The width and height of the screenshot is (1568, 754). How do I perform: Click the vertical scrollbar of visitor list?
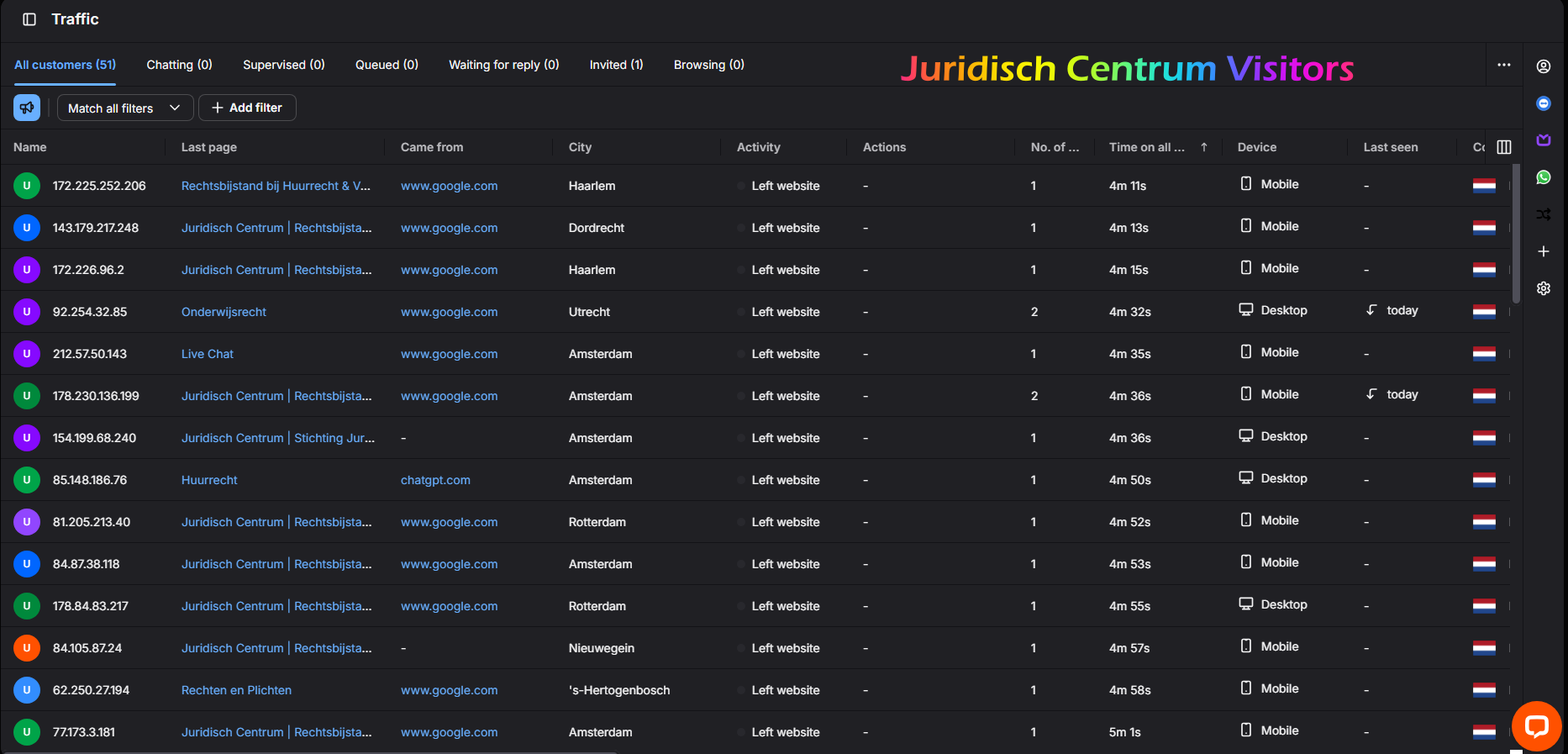pos(1516,235)
